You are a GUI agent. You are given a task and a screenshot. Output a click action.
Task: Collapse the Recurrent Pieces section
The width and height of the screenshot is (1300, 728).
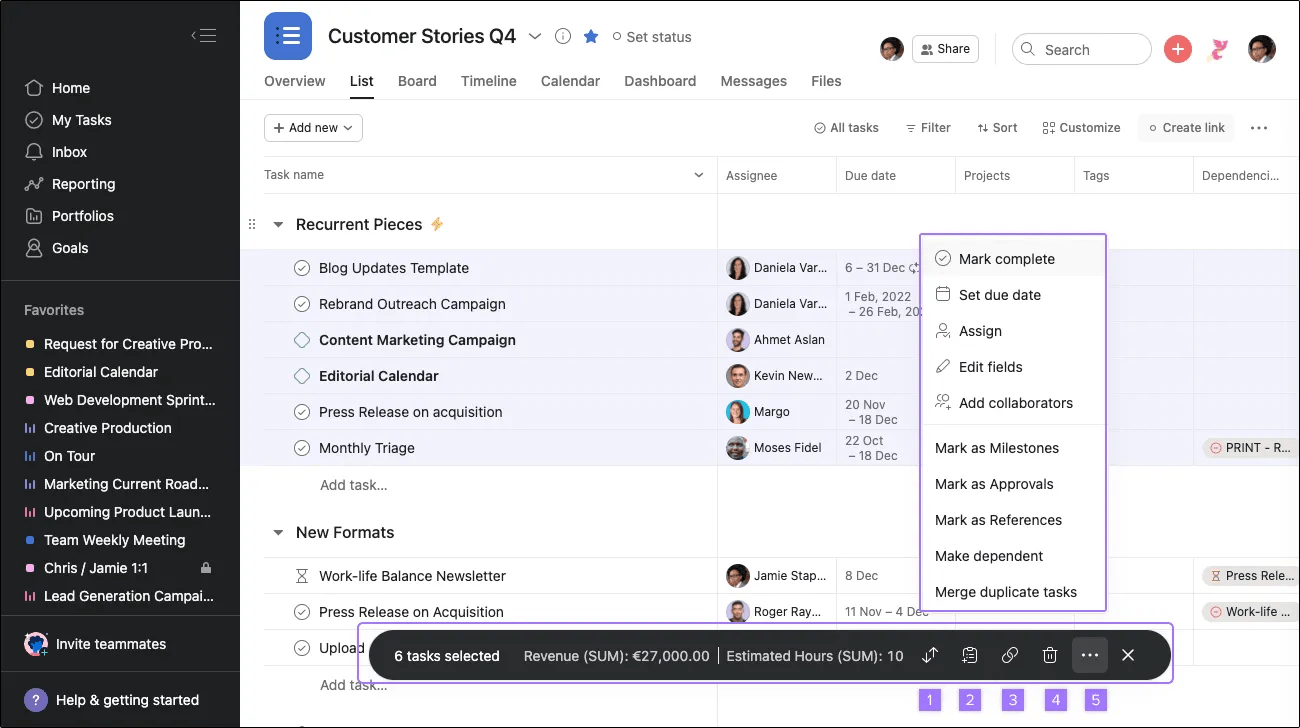277,224
